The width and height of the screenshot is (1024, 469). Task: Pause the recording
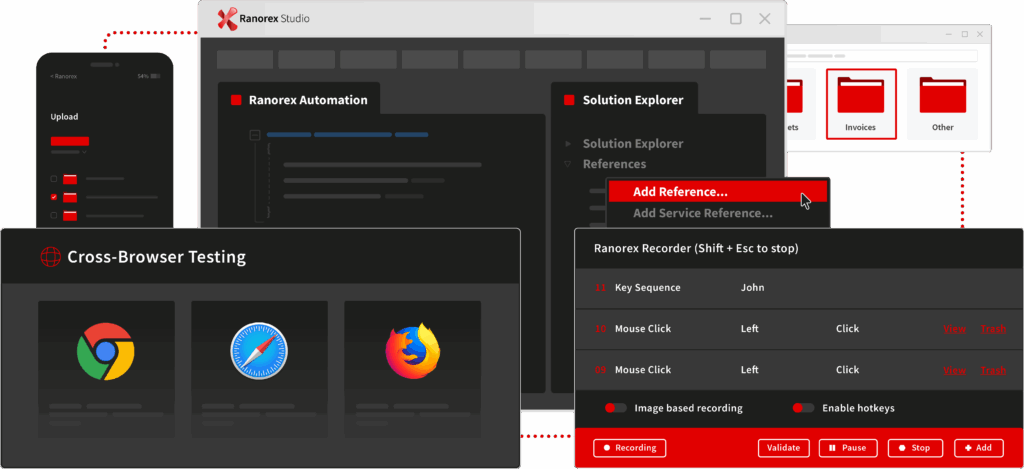(x=847, y=448)
